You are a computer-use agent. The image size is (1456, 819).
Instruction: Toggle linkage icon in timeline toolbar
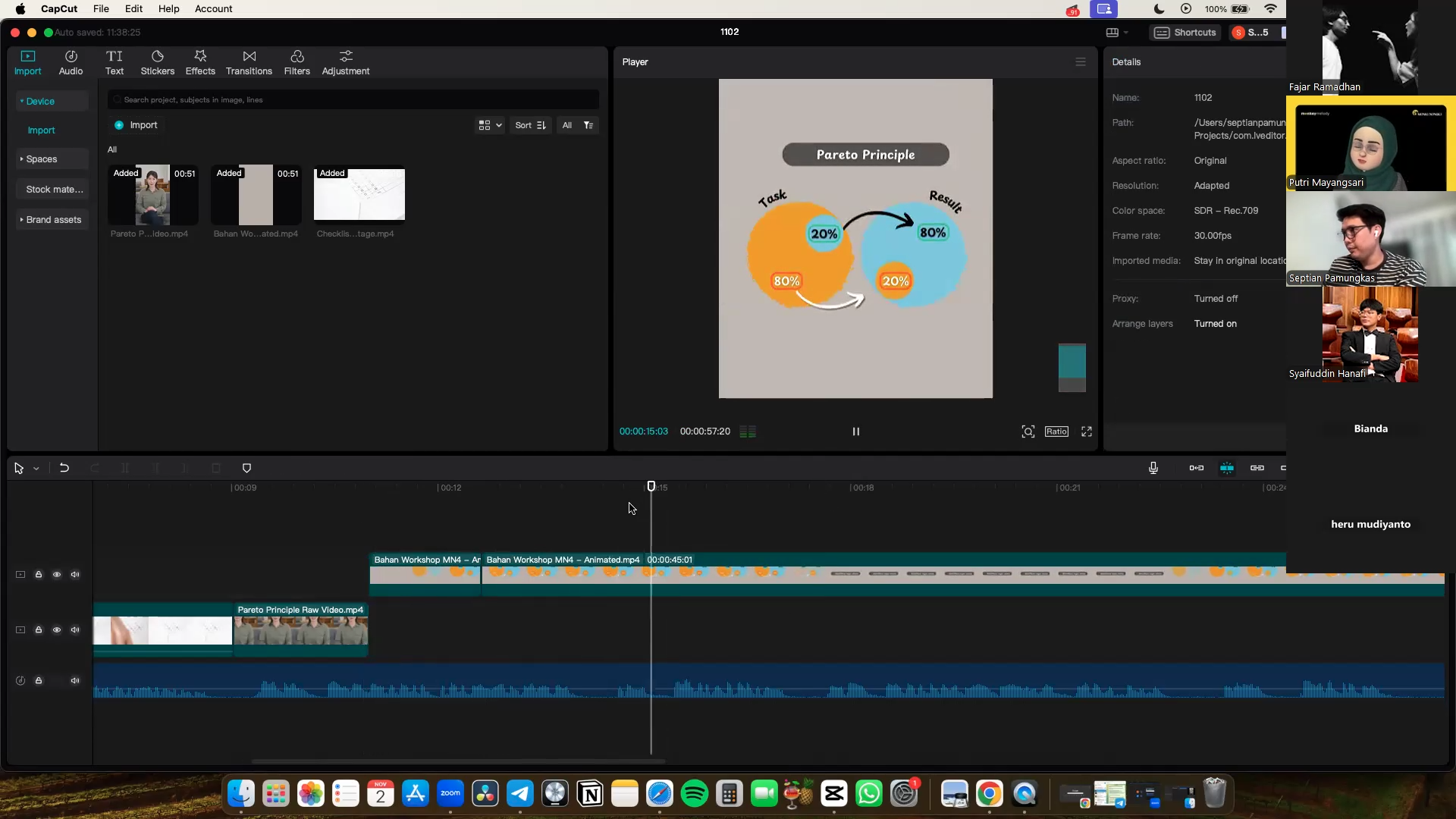click(1257, 468)
